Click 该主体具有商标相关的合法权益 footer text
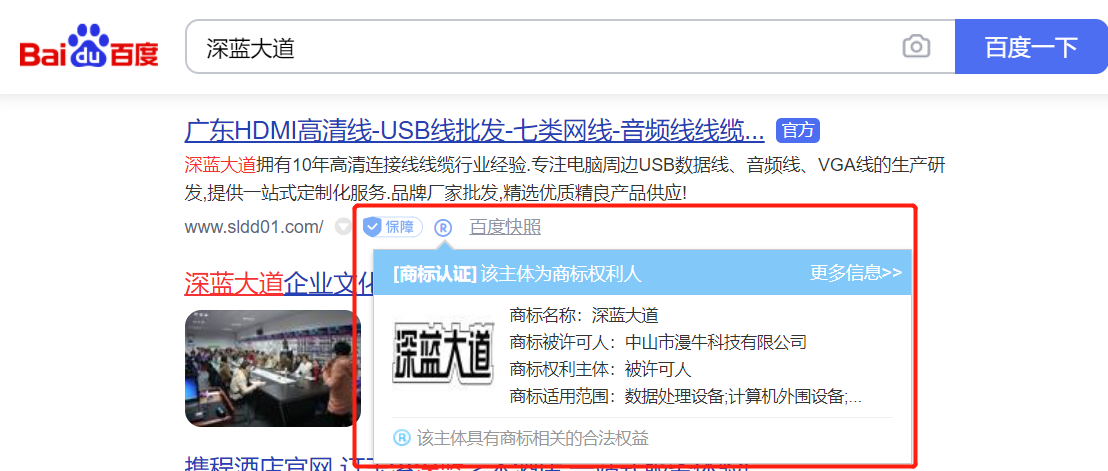1108x471 pixels. pos(533,438)
